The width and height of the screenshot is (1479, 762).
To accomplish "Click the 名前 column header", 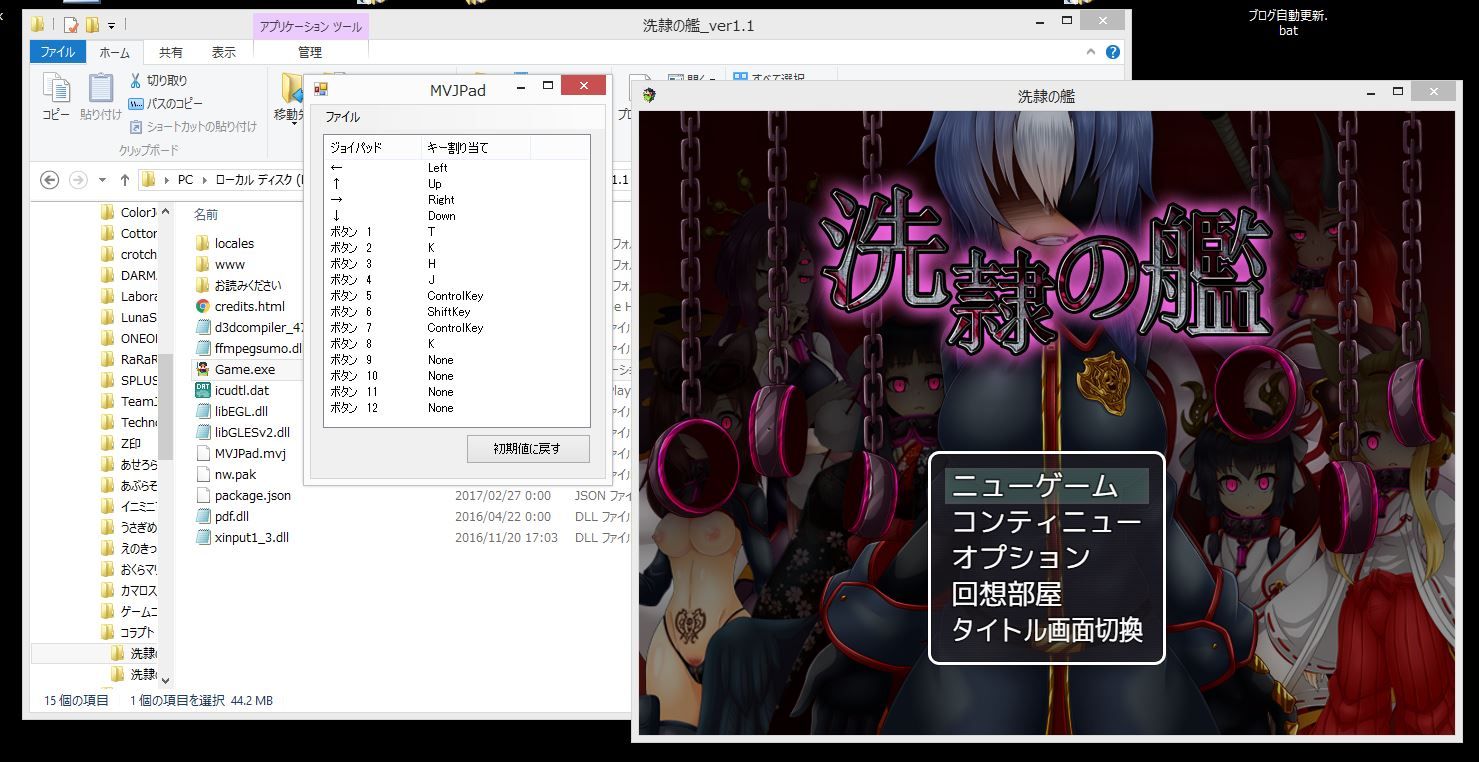I will click(206, 215).
